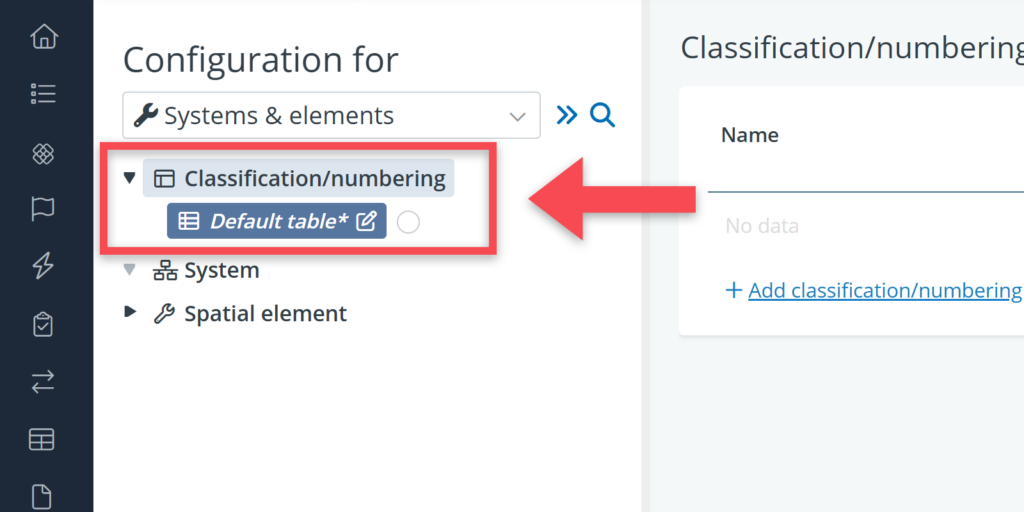Image resolution: width=1024 pixels, height=512 pixels.
Task: Click the double chevron expand icon
Action: coord(567,115)
